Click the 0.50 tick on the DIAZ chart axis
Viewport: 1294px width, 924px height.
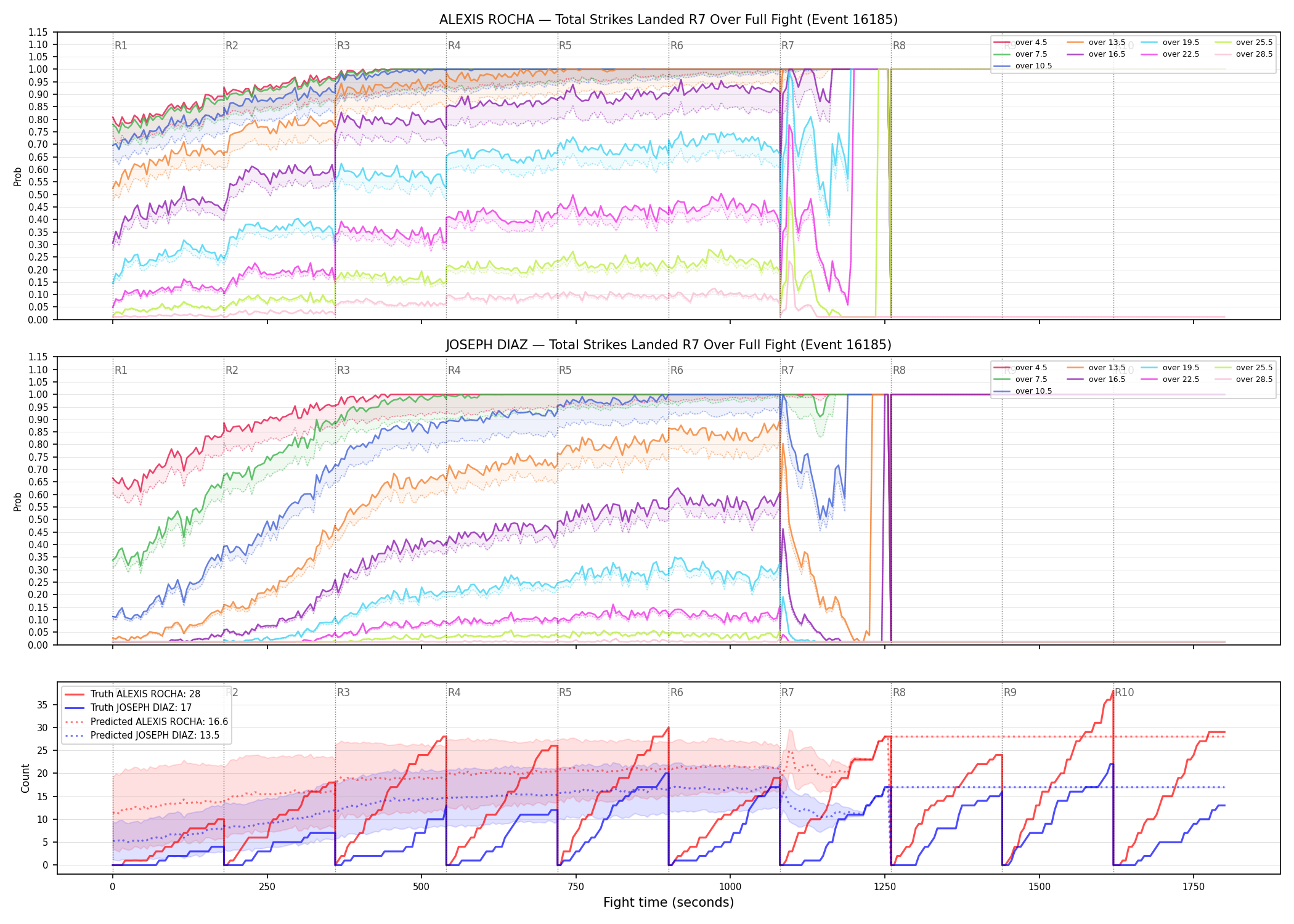(38, 519)
